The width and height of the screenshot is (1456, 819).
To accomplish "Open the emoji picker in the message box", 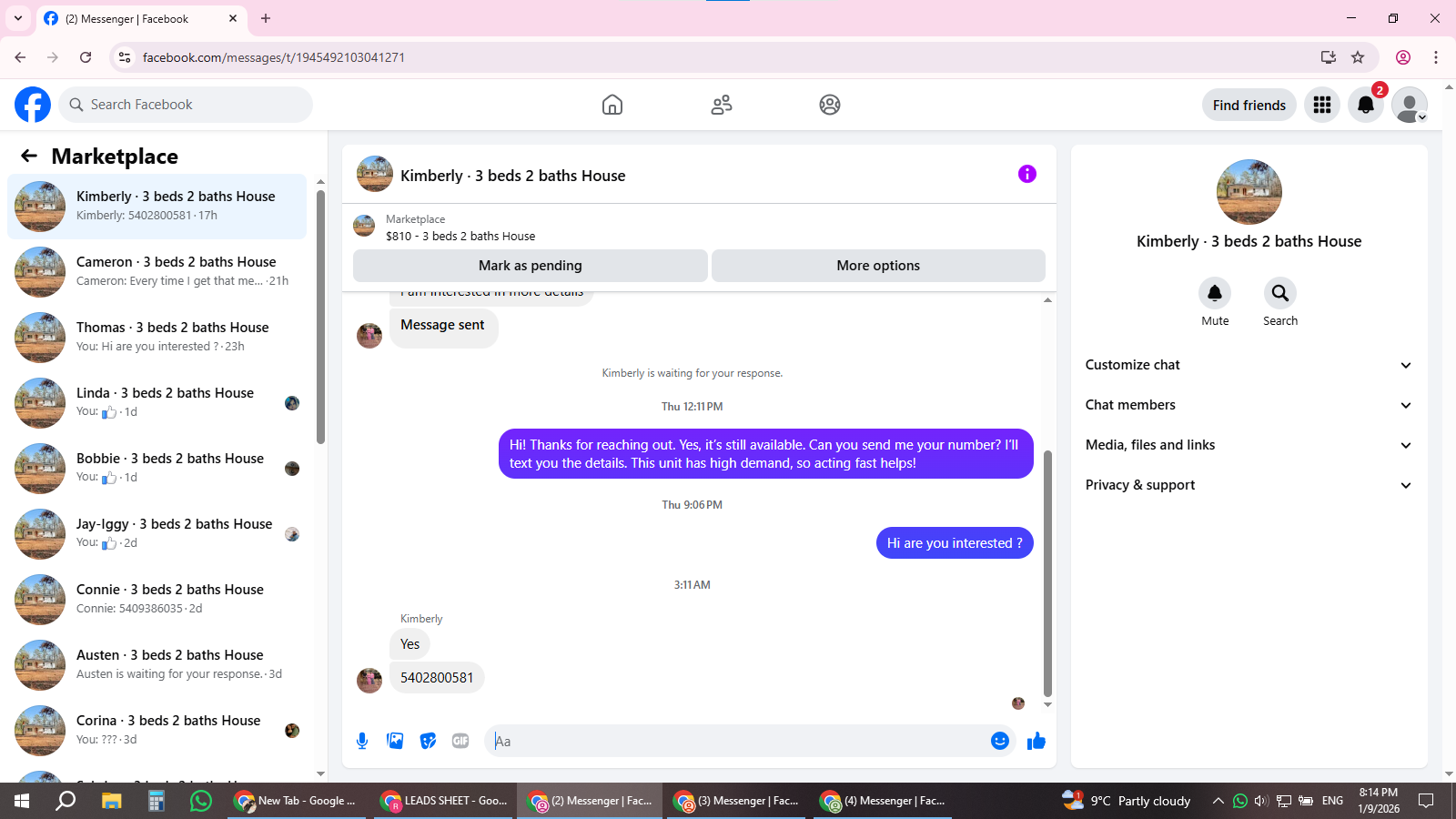I will (x=1000, y=741).
